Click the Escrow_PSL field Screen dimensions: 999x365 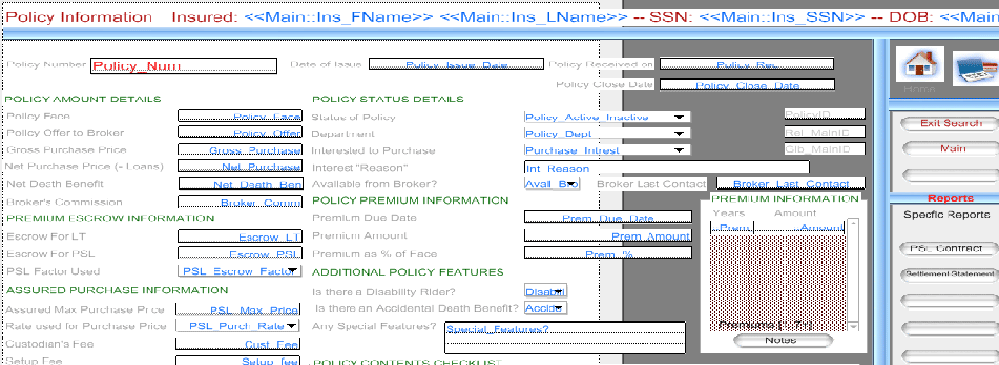pos(239,254)
